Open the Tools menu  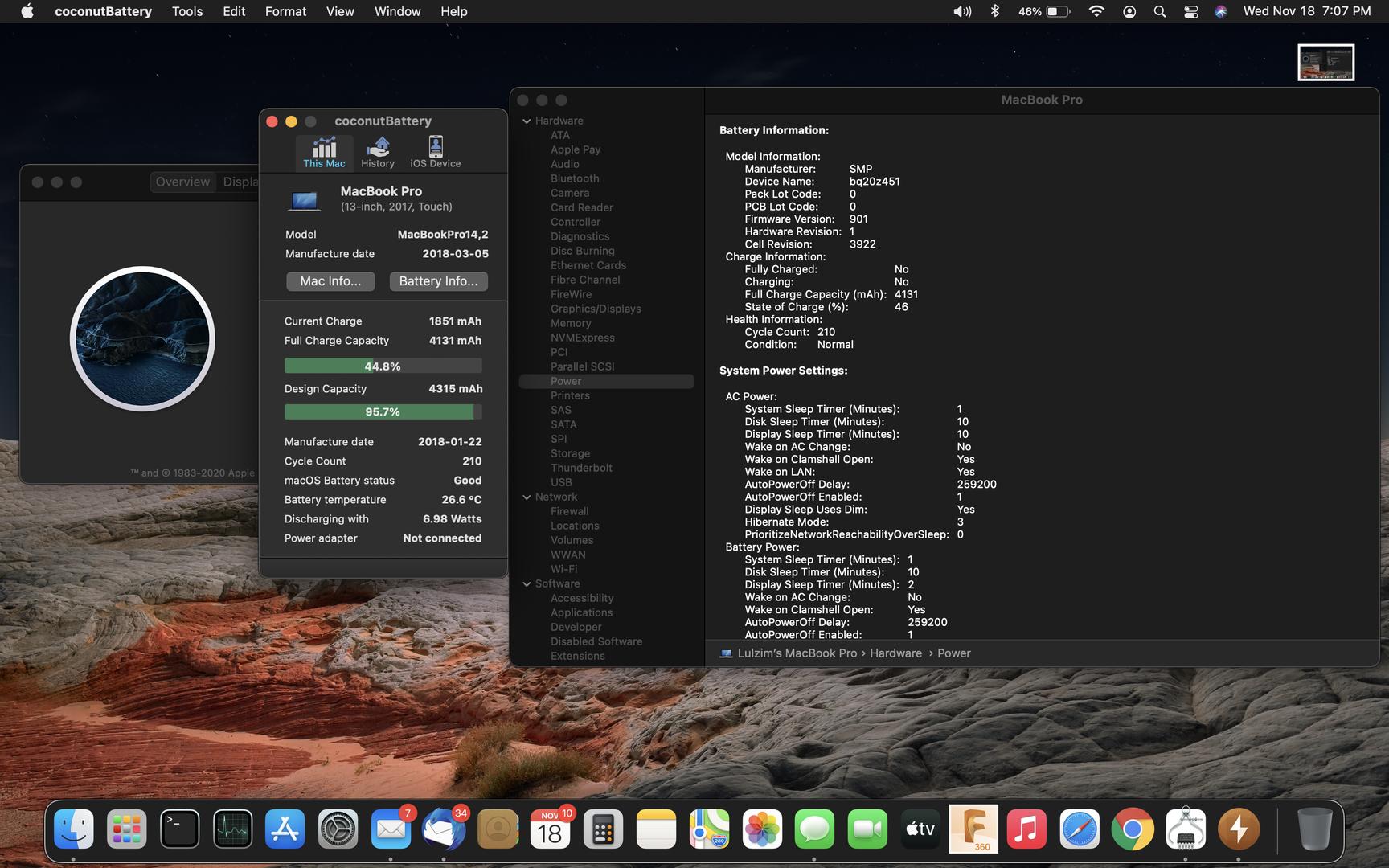click(x=187, y=11)
